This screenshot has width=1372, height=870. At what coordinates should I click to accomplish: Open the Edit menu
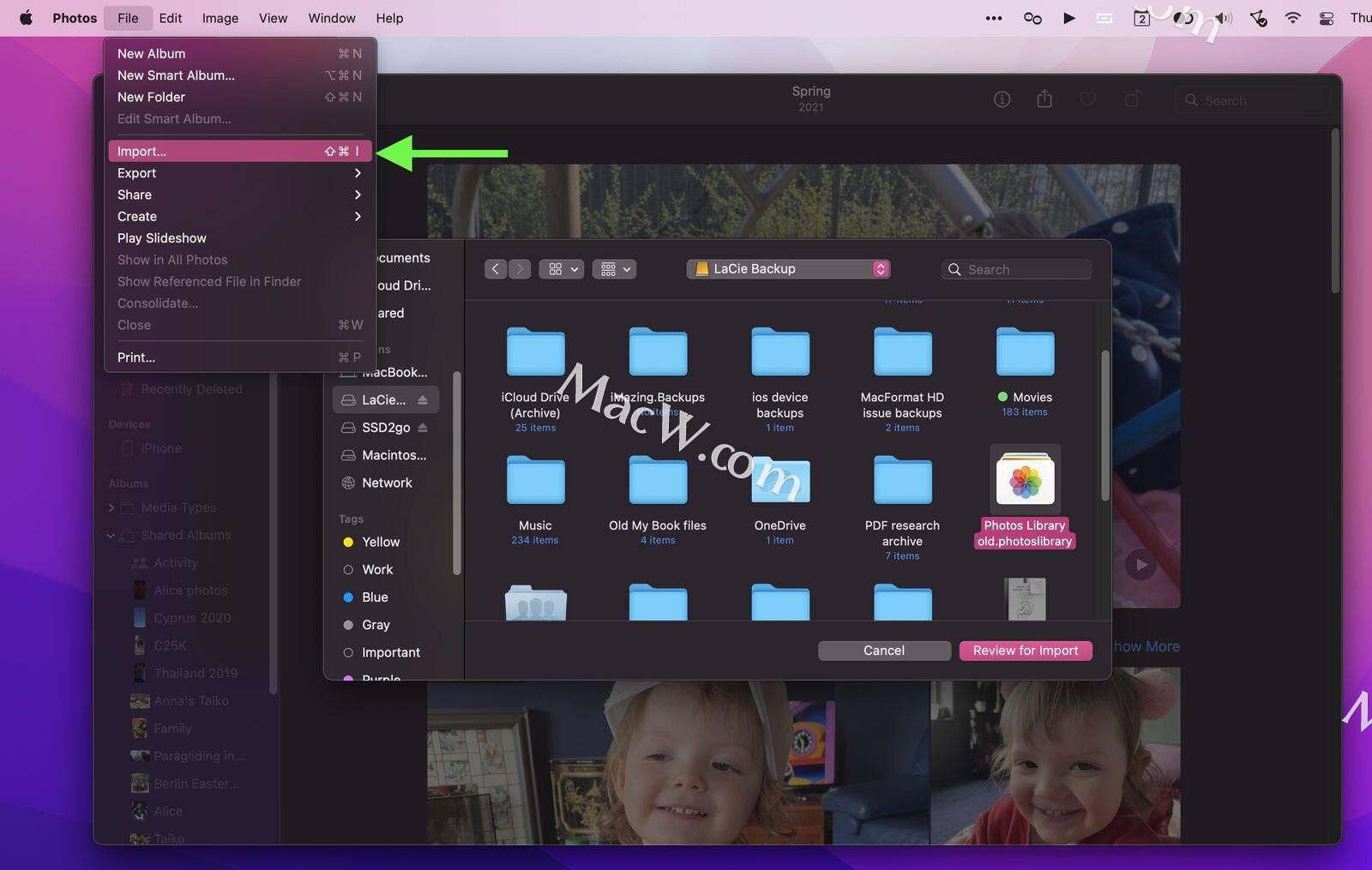click(x=170, y=18)
